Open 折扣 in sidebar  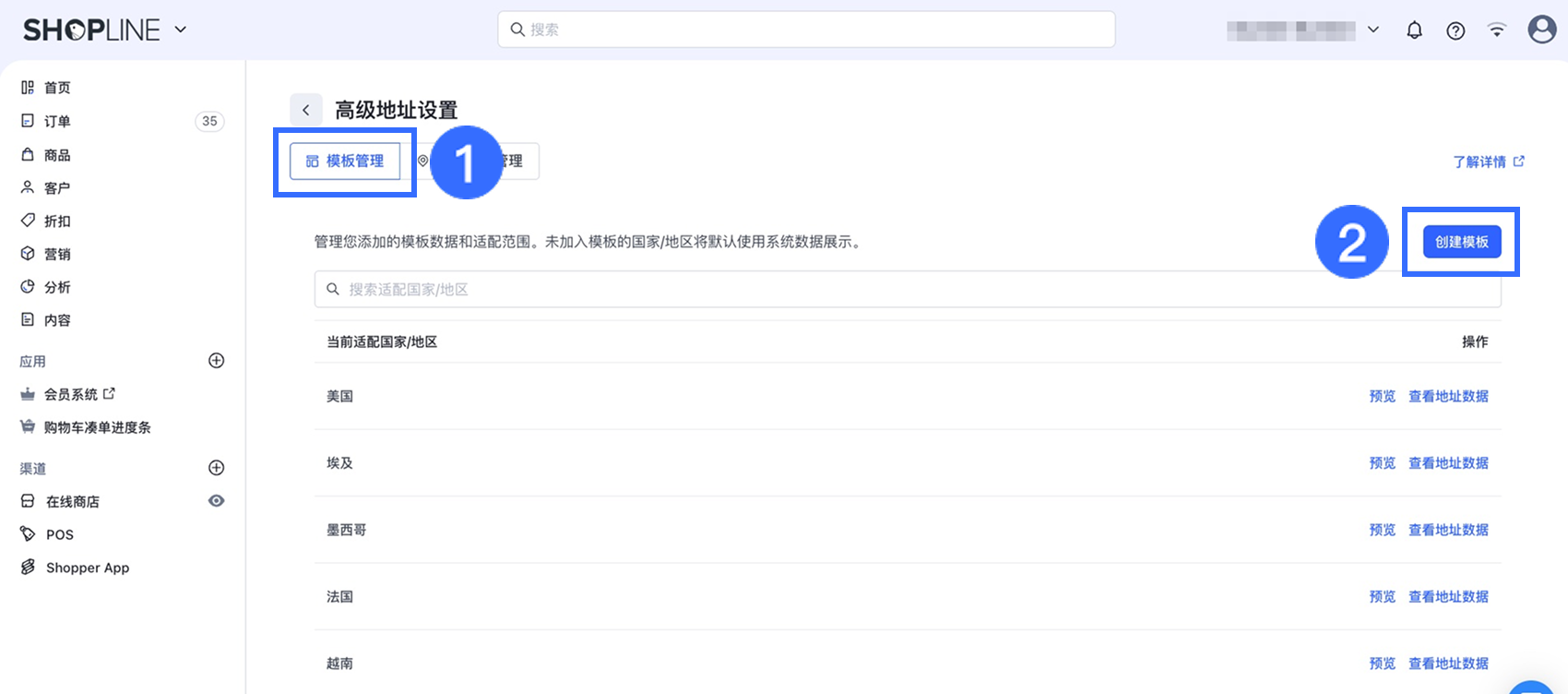point(57,221)
